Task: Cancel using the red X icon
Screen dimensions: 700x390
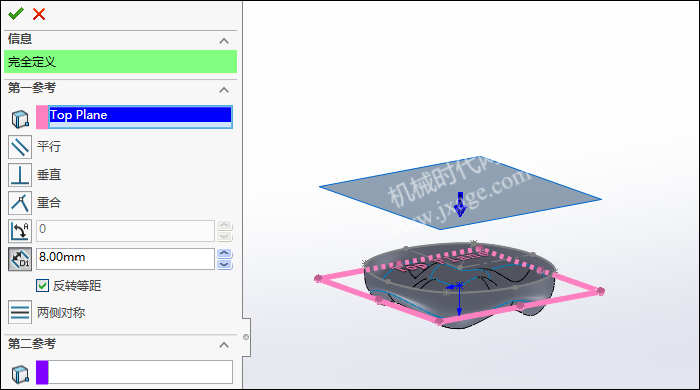Action: pyautogui.click(x=39, y=14)
